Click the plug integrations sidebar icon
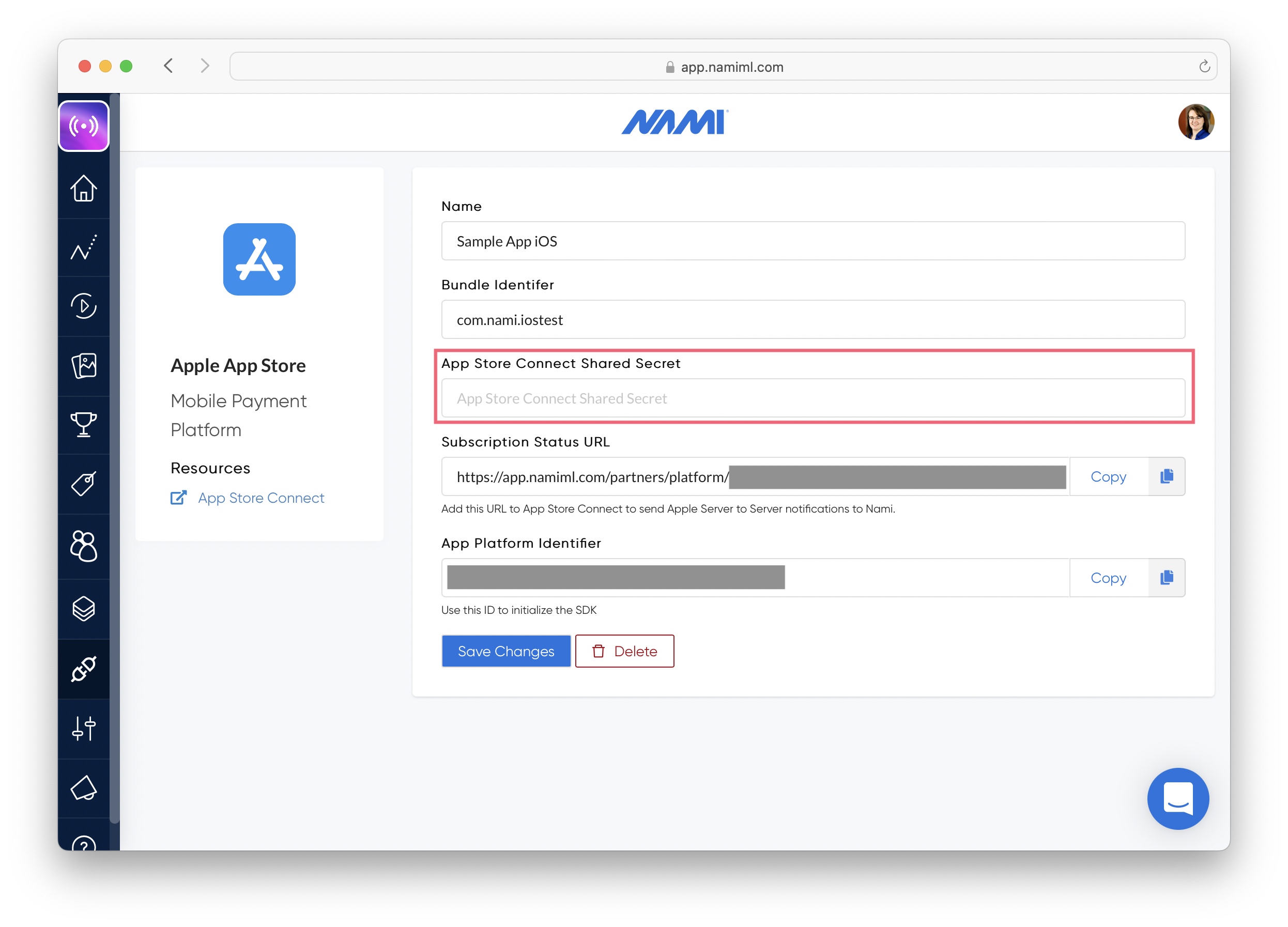The image size is (1288, 927). [x=84, y=669]
